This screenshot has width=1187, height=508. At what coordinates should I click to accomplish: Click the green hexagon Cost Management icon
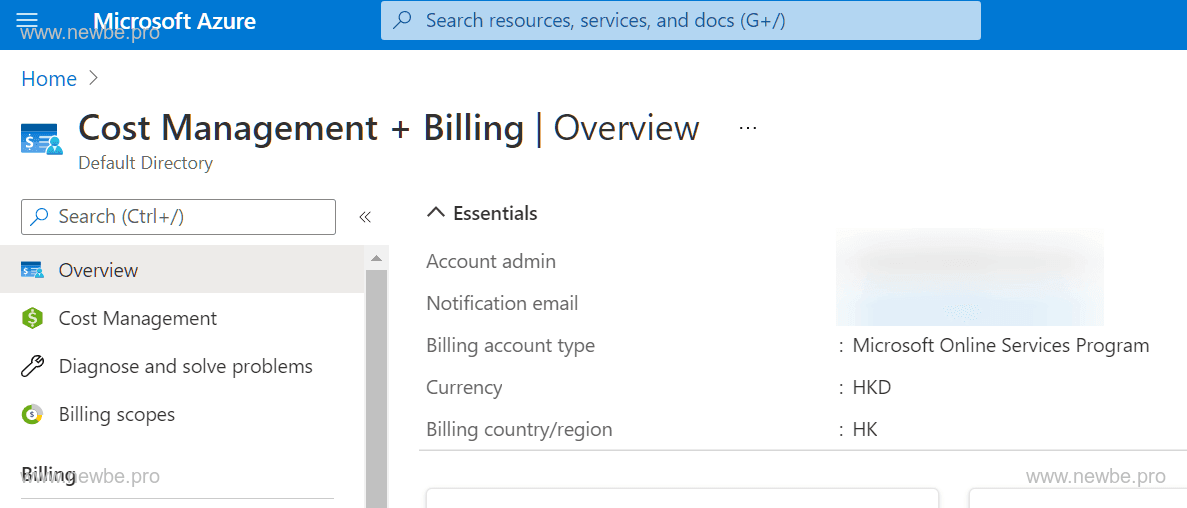(x=32, y=318)
